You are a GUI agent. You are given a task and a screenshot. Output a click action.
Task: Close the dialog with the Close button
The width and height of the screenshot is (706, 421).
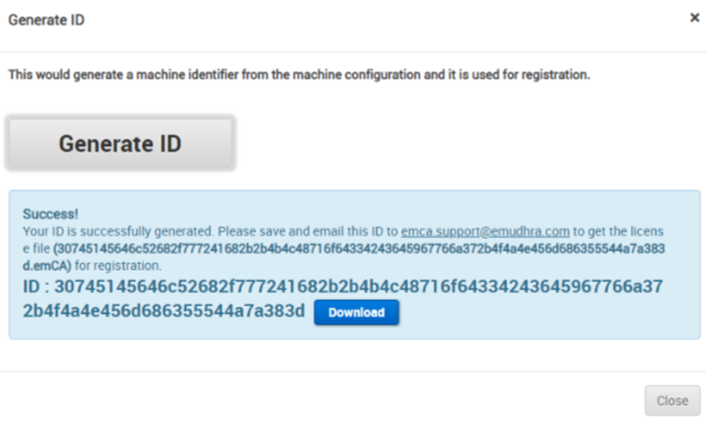point(671,400)
